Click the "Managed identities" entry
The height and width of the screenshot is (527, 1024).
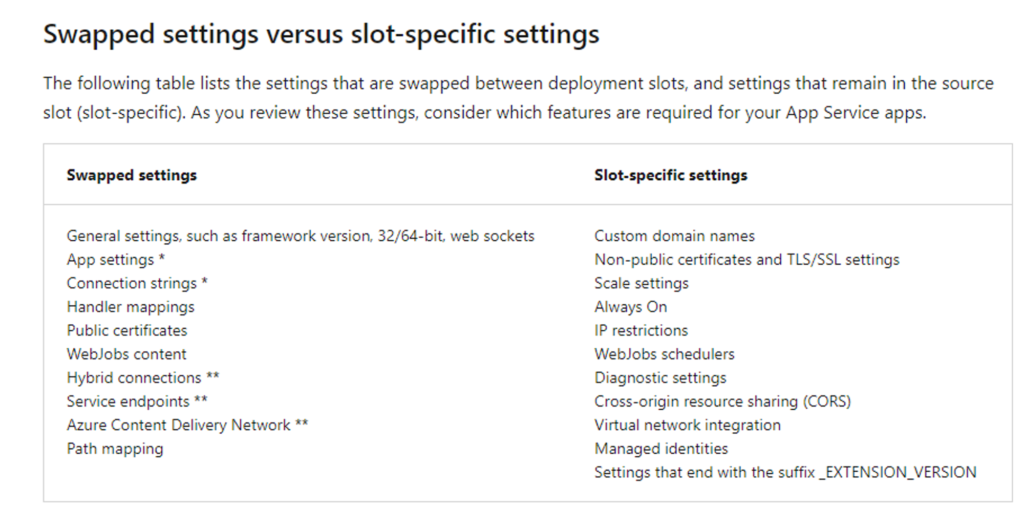pyautogui.click(x=661, y=449)
